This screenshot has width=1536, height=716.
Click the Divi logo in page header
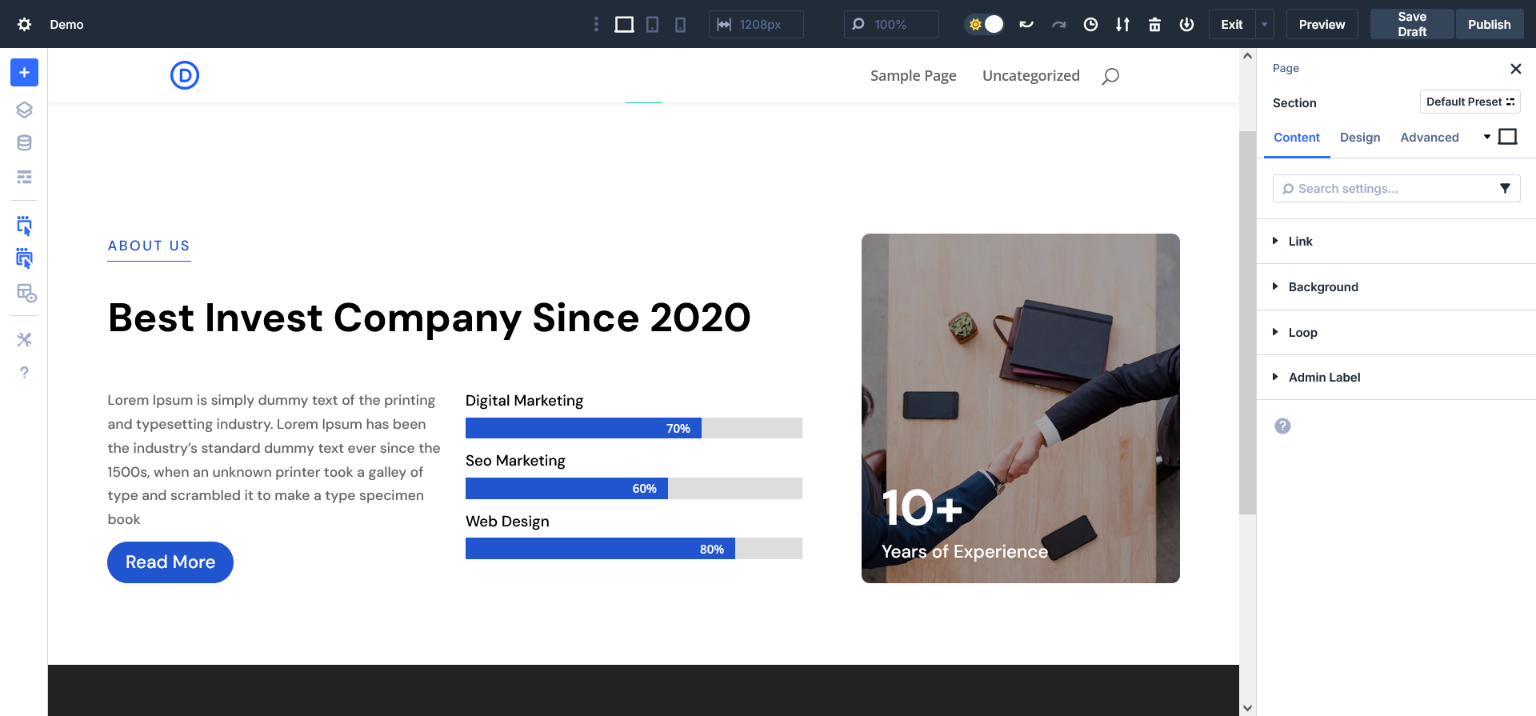tap(185, 75)
